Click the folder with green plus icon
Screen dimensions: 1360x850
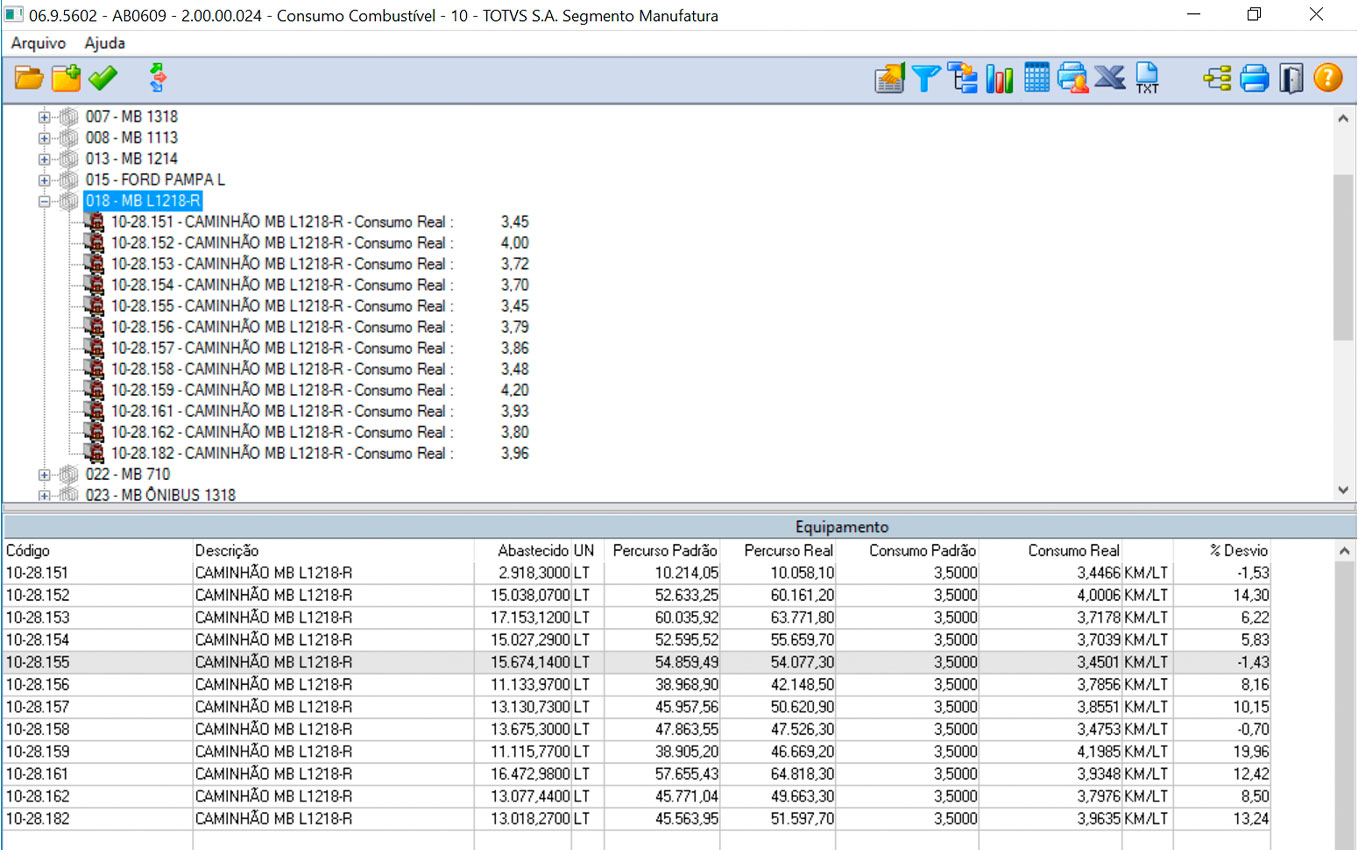(x=66, y=78)
